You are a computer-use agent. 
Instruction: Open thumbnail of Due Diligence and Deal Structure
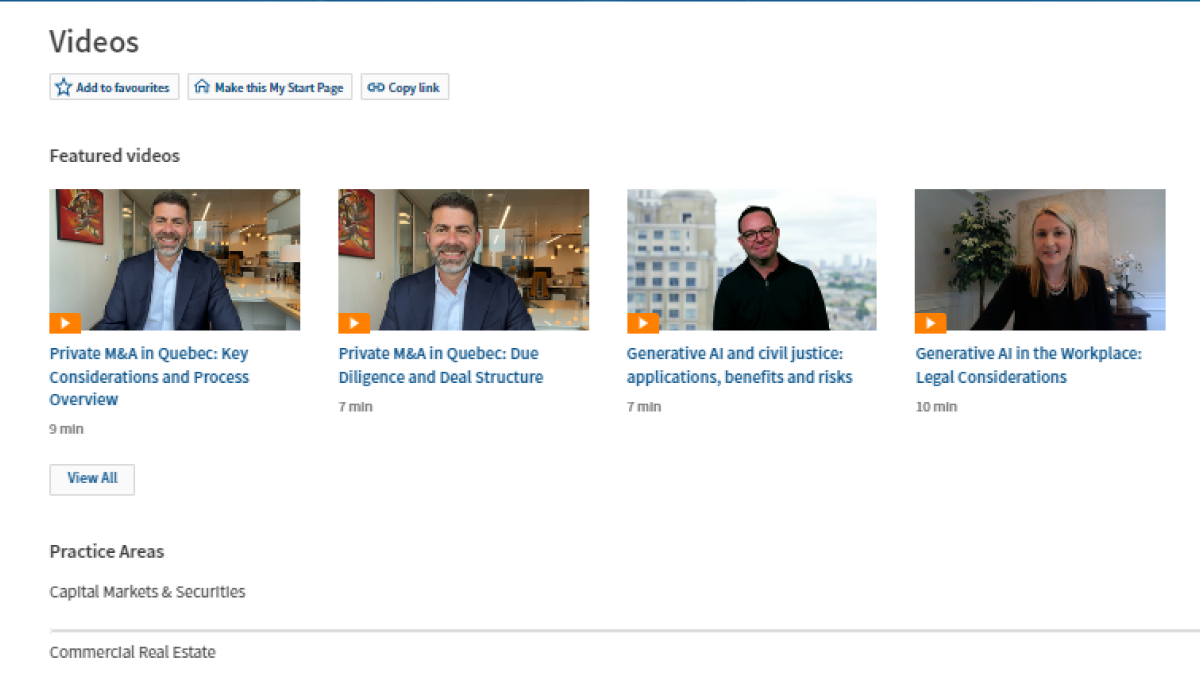pos(463,260)
